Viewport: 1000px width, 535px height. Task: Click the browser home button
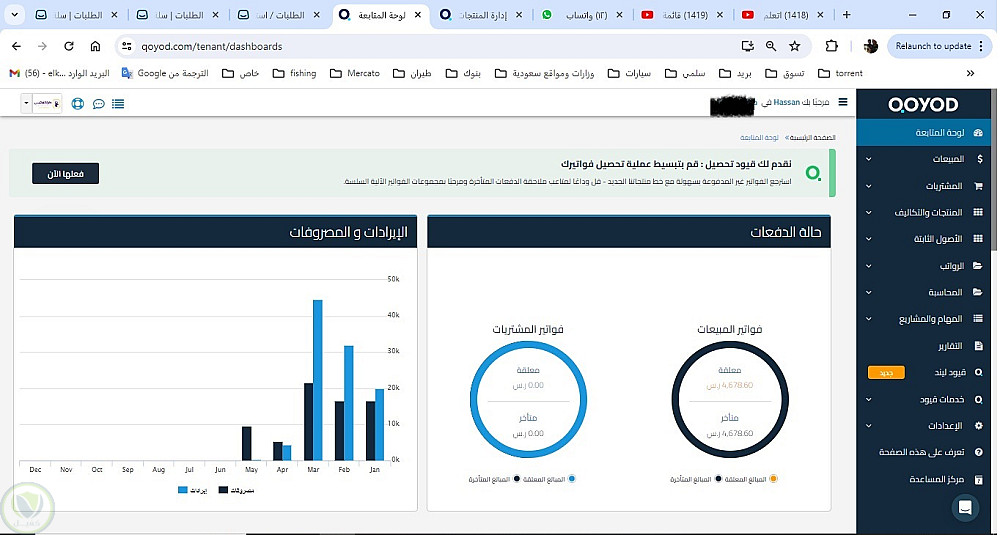(95, 46)
